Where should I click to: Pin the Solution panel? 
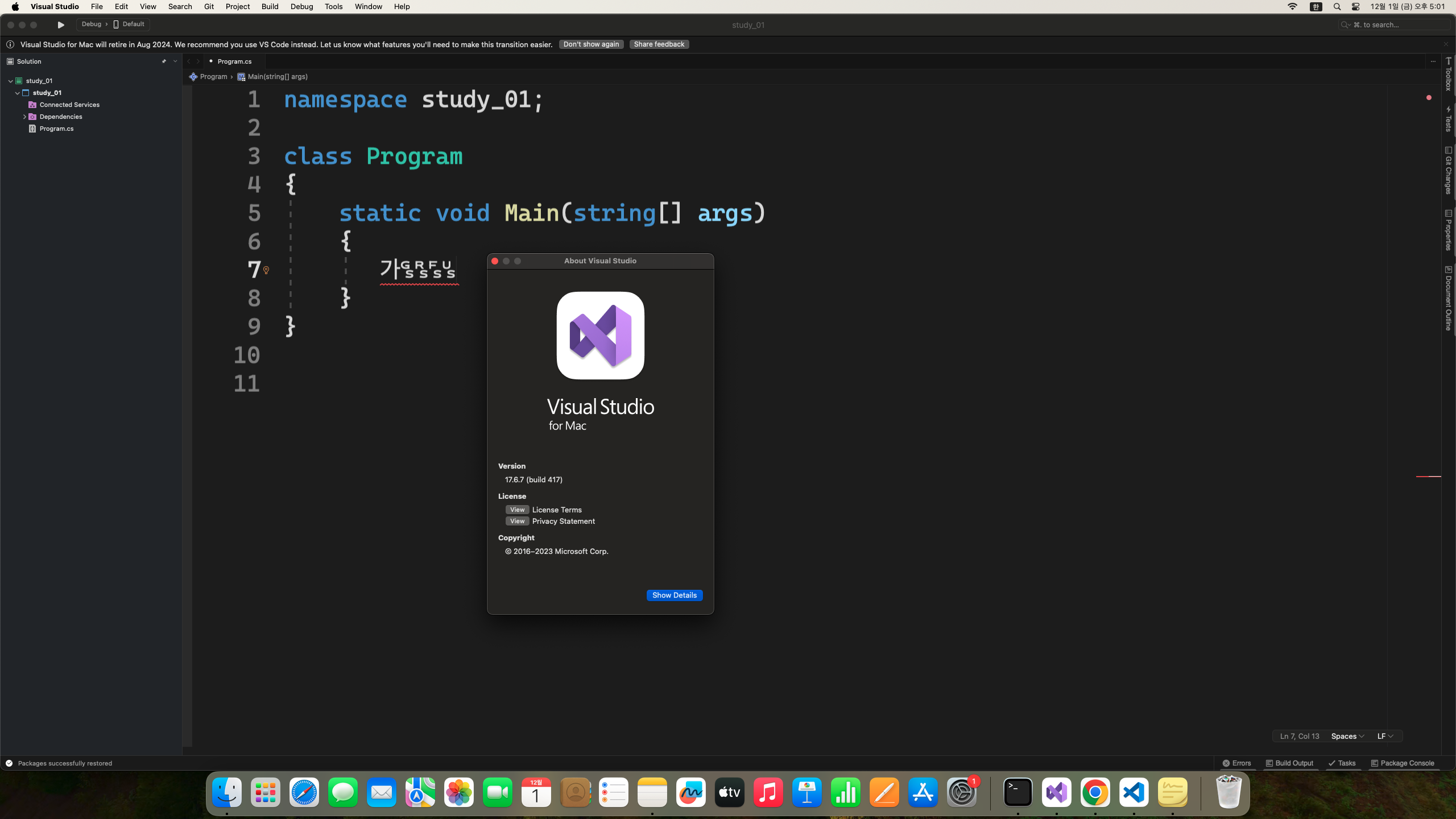[164, 61]
